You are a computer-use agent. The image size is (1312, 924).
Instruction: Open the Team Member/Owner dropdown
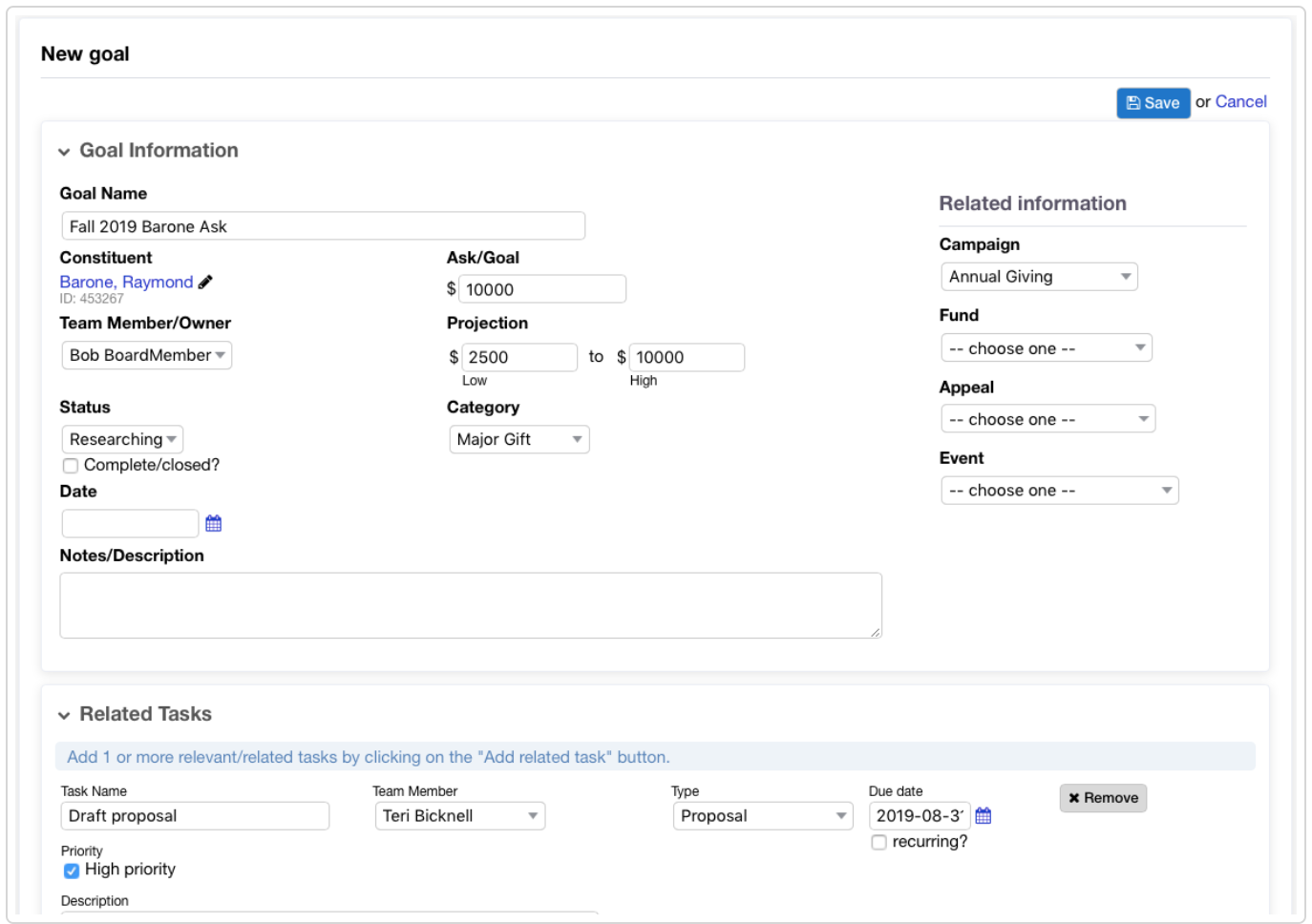[x=146, y=355]
